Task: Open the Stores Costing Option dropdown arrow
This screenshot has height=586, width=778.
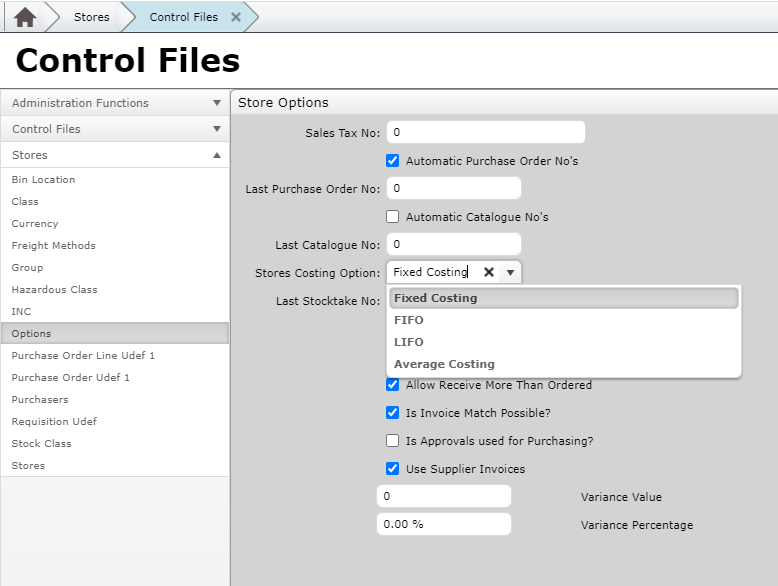Action: coord(510,272)
